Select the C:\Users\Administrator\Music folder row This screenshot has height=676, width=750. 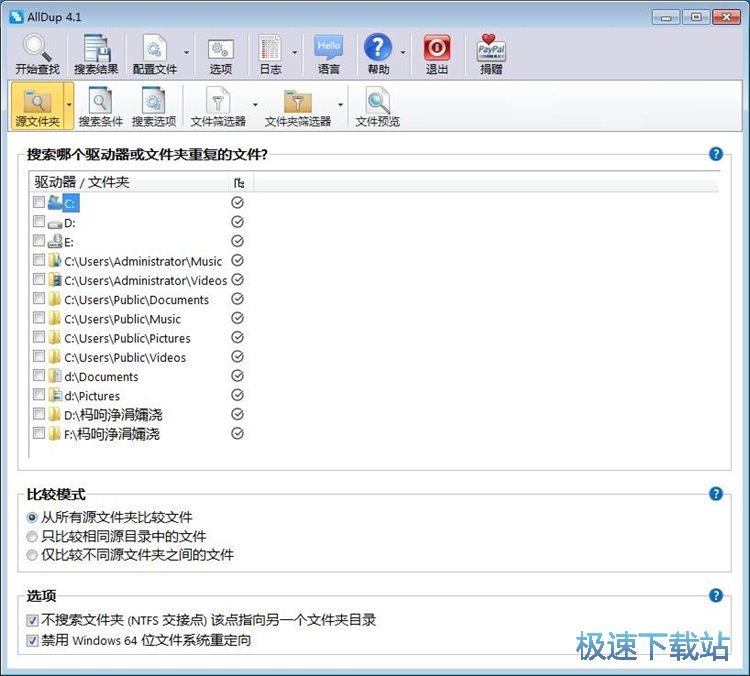(143, 261)
